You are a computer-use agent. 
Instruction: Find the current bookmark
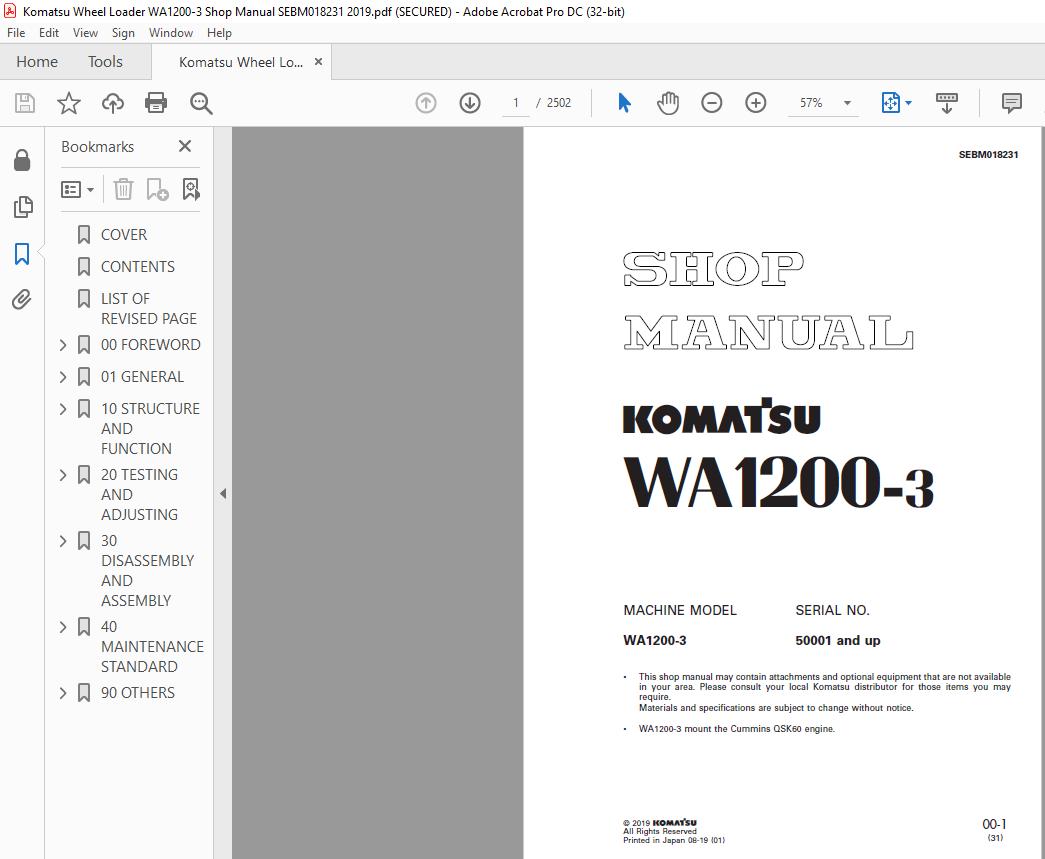coord(191,189)
